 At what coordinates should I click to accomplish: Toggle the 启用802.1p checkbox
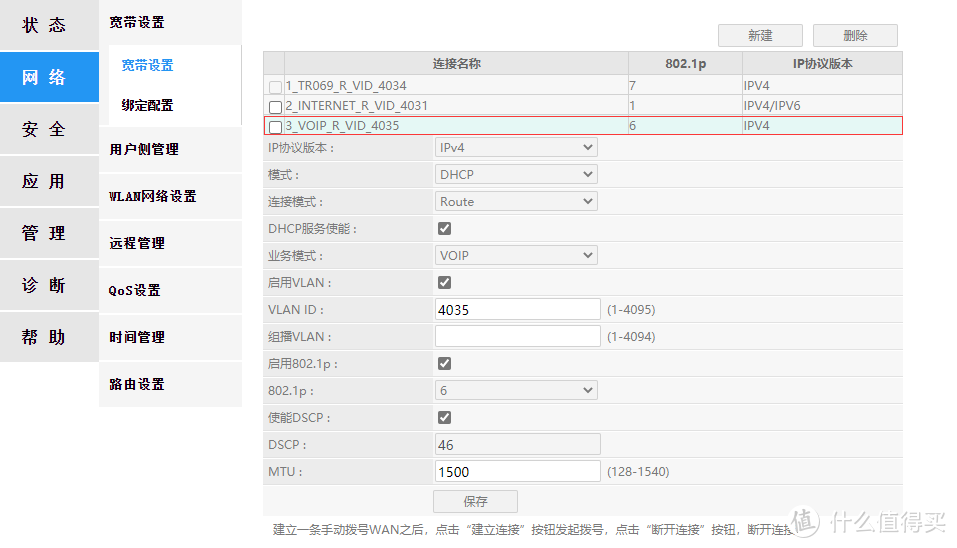(x=444, y=364)
